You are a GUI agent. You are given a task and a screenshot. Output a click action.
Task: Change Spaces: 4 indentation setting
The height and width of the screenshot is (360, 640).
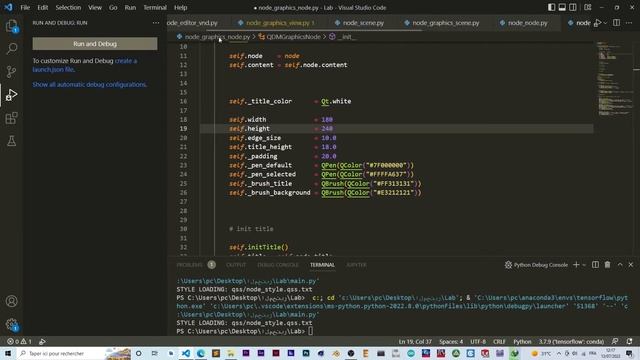(451, 341)
